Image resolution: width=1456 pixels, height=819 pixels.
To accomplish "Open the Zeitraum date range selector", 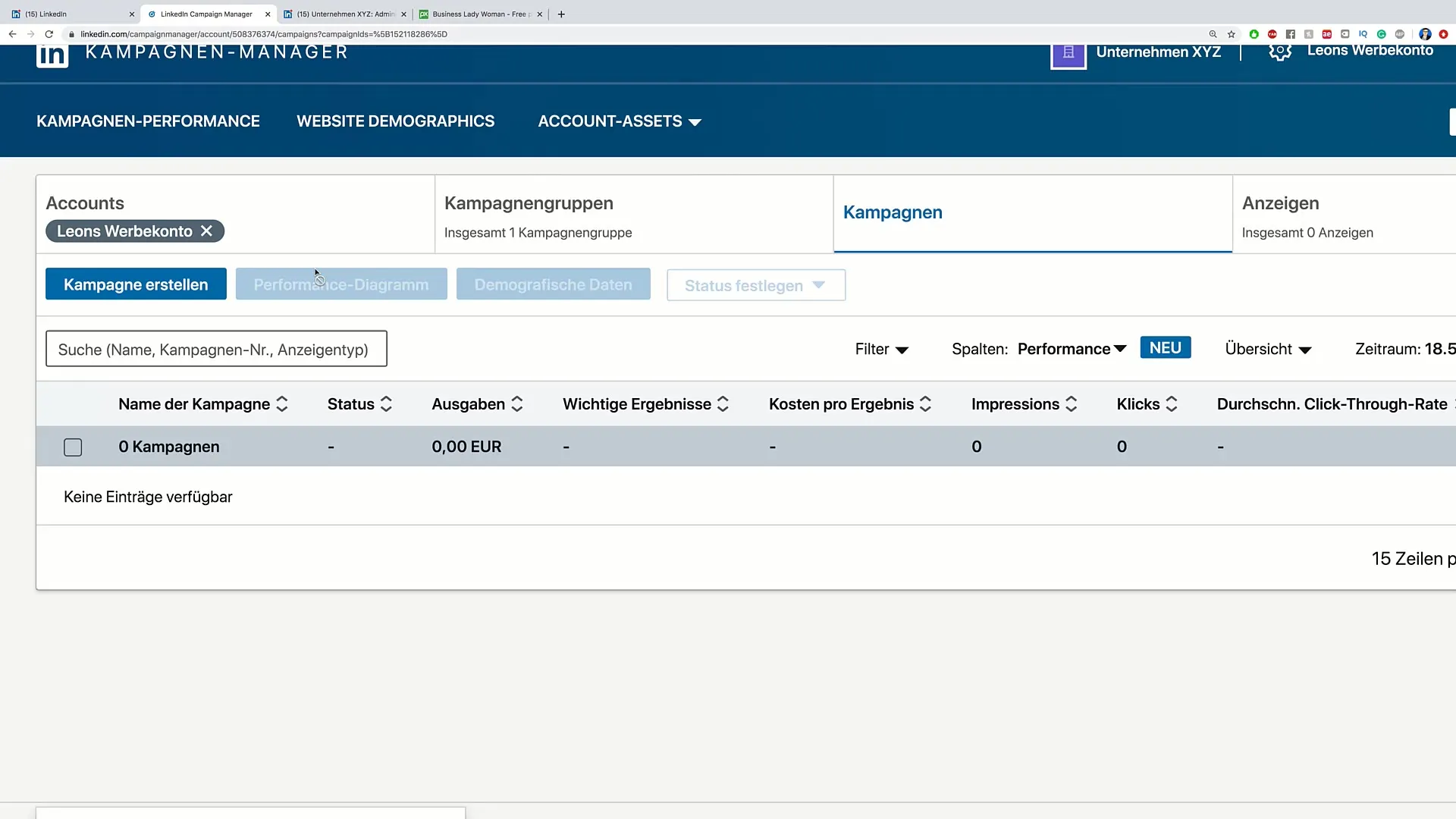I will pyautogui.click(x=1405, y=349).
